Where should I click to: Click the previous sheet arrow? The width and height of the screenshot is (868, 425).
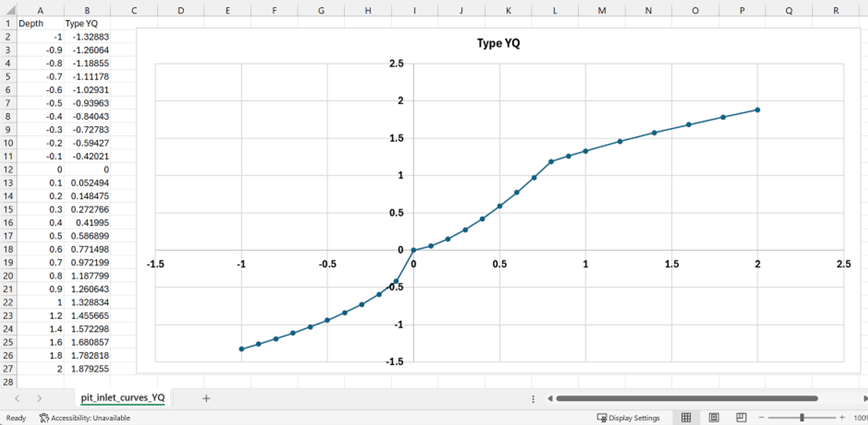tap(17, 398)
